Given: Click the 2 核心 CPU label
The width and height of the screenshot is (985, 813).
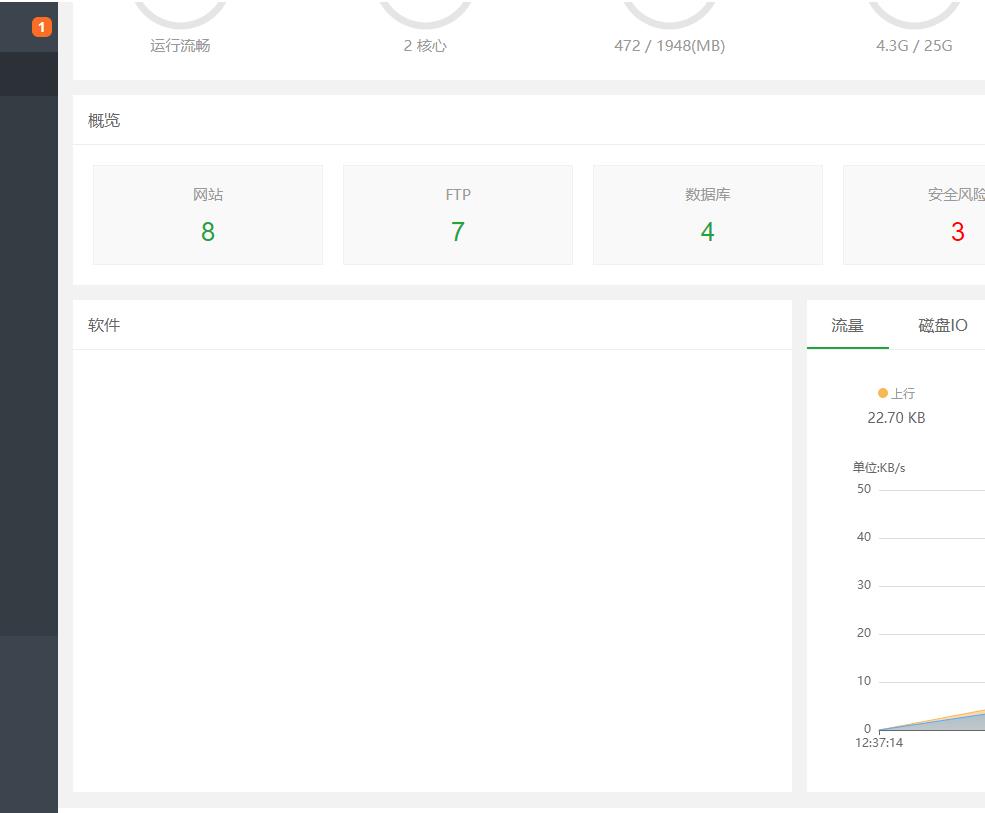Looking at the screenshot, I should tap(425, 46).
